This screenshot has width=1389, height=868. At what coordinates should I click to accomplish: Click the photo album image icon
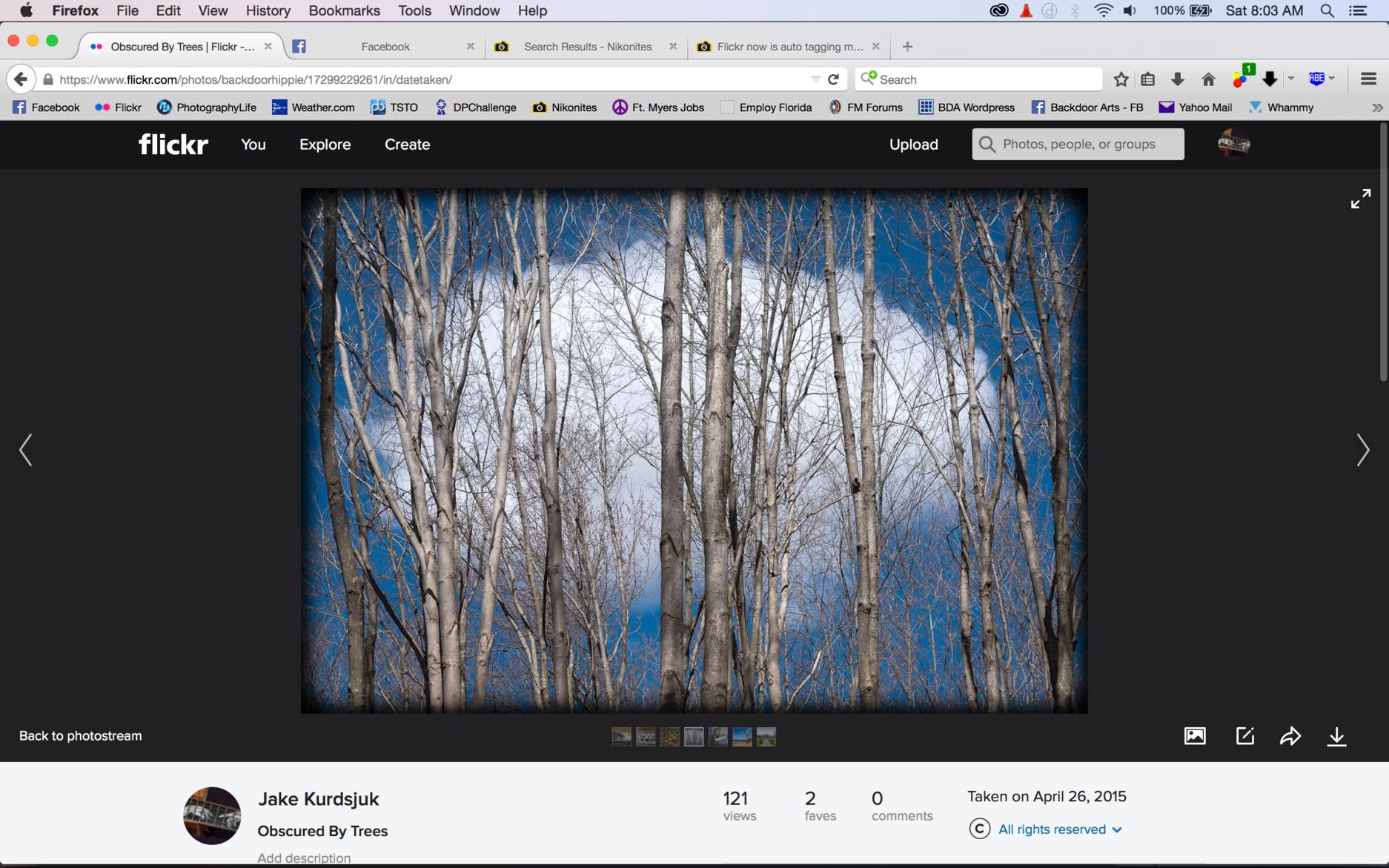point(1195,736)
